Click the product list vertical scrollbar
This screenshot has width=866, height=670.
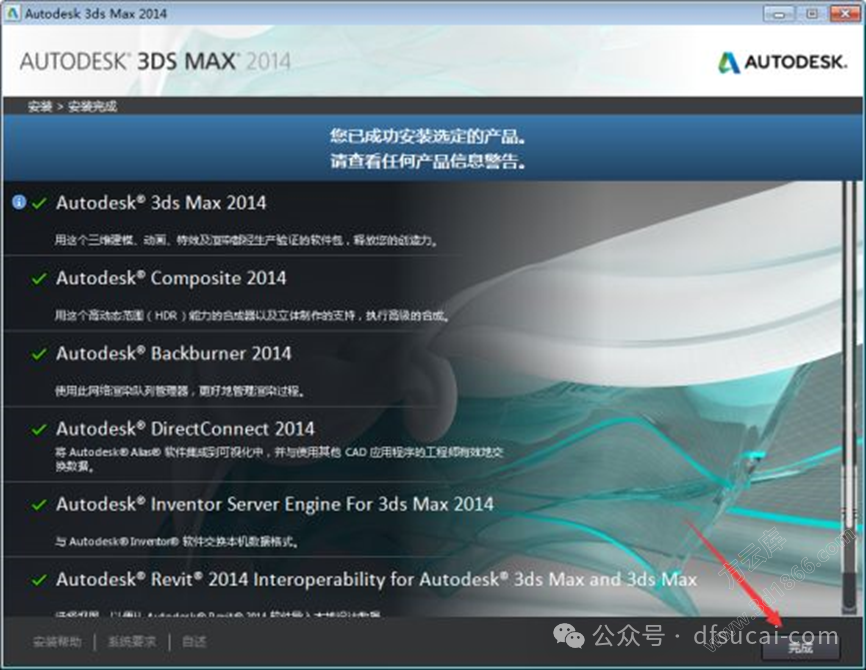tap(849, 398)
